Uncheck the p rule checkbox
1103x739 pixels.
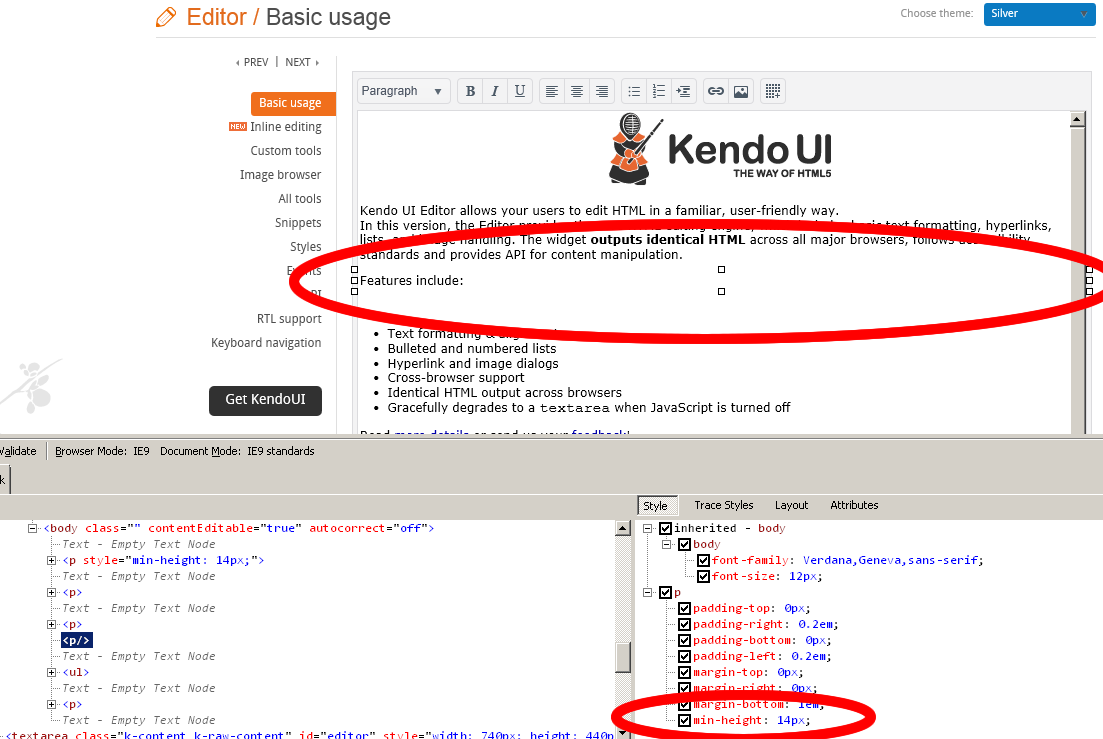(x=665, y=592)
